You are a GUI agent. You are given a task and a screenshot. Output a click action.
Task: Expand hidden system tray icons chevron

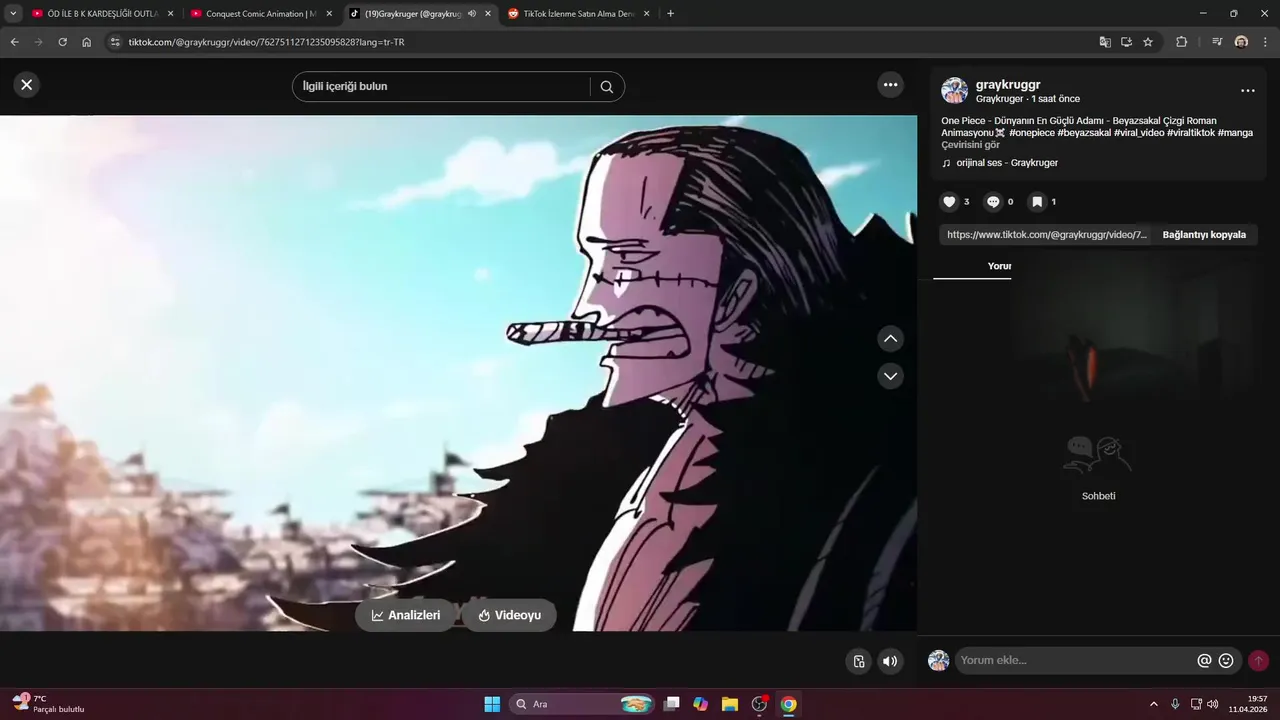pos(1153,704)
